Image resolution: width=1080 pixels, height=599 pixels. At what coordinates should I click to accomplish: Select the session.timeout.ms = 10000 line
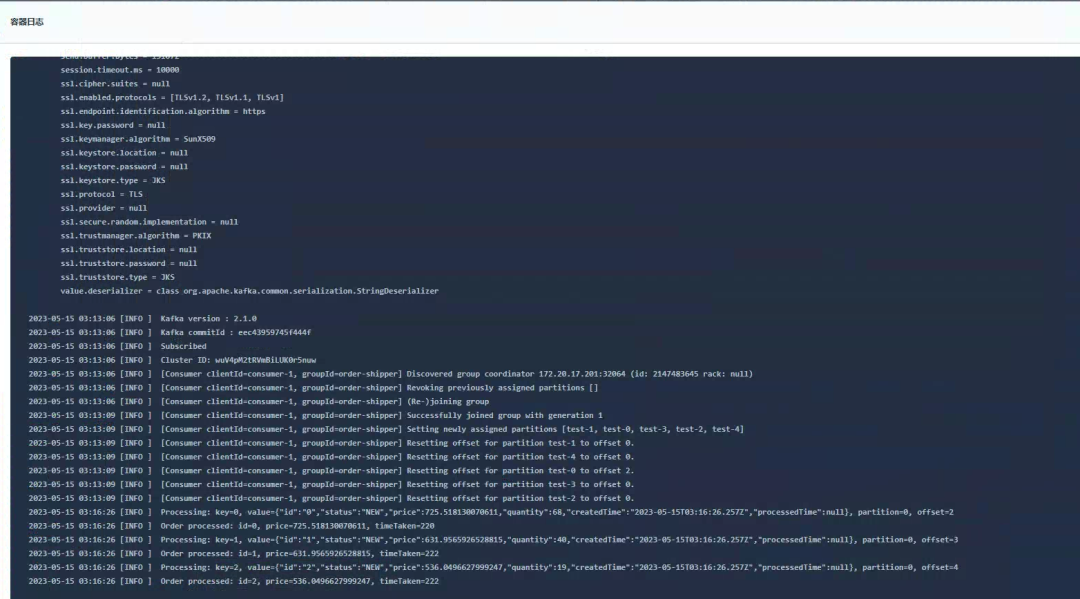[x=120, y=70]
